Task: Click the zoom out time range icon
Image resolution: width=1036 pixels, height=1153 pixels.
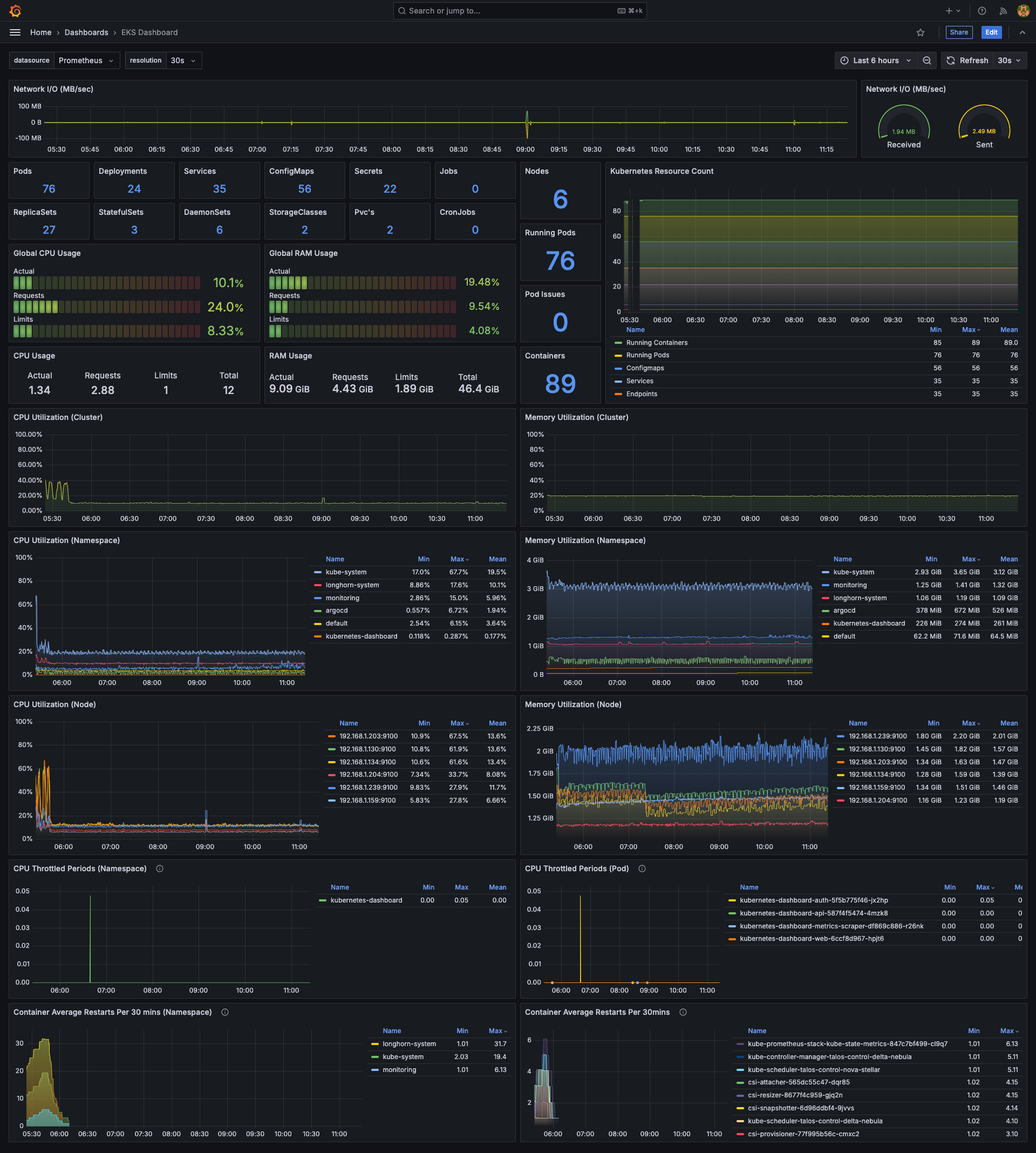Action: click(926, 60)
